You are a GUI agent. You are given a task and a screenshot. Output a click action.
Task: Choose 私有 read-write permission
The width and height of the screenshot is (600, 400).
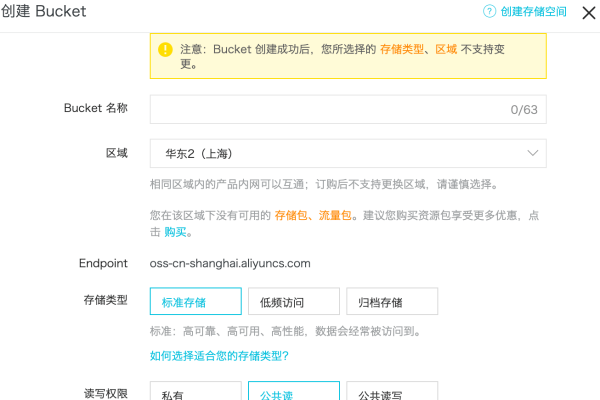coord(195,393)
